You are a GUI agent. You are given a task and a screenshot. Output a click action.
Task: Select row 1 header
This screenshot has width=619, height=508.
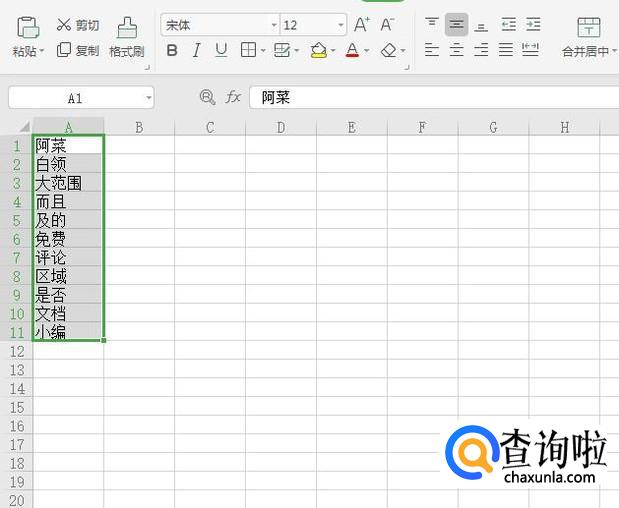(17, 146)
